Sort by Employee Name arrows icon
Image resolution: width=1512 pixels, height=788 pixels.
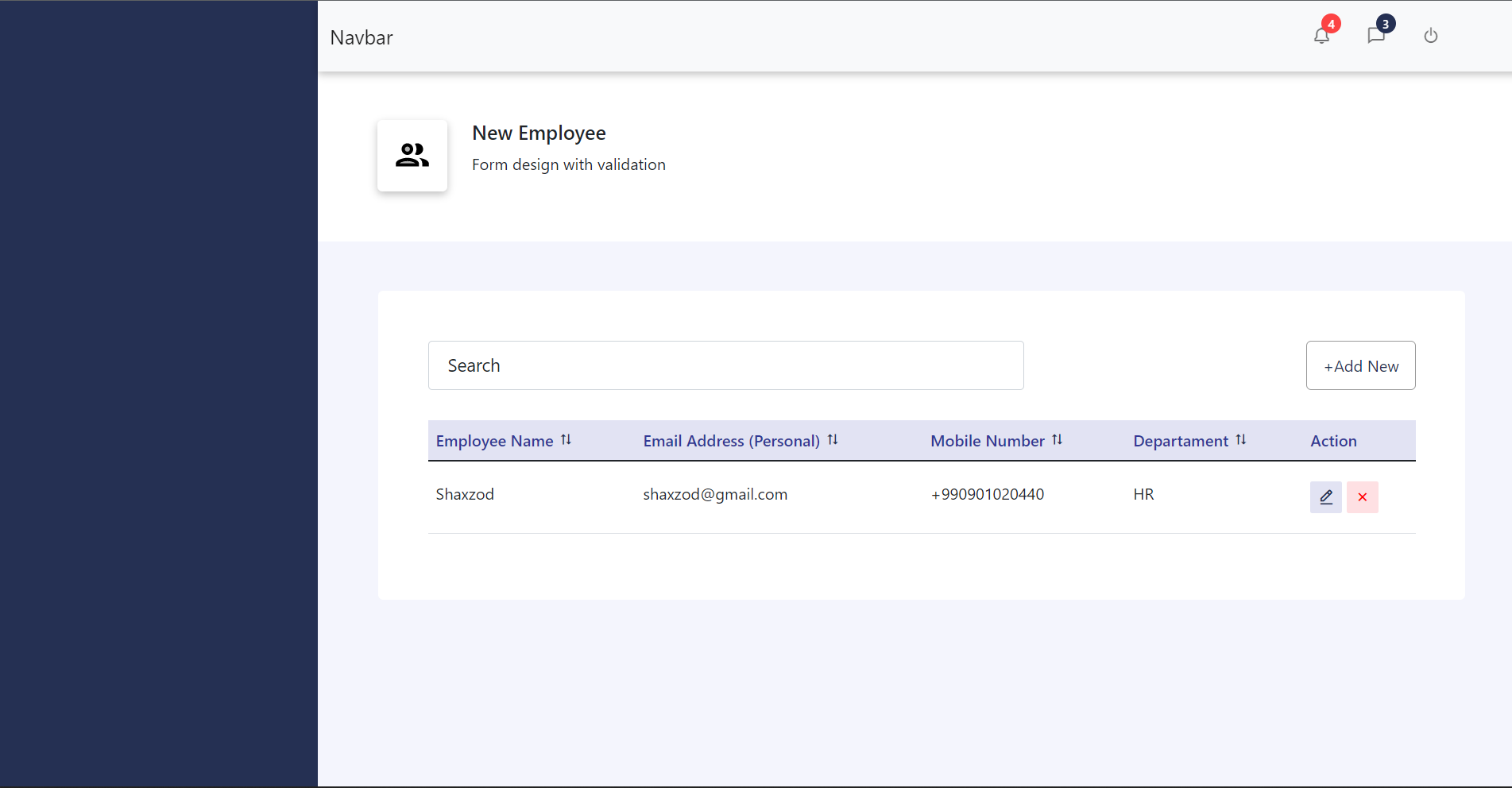566,440
